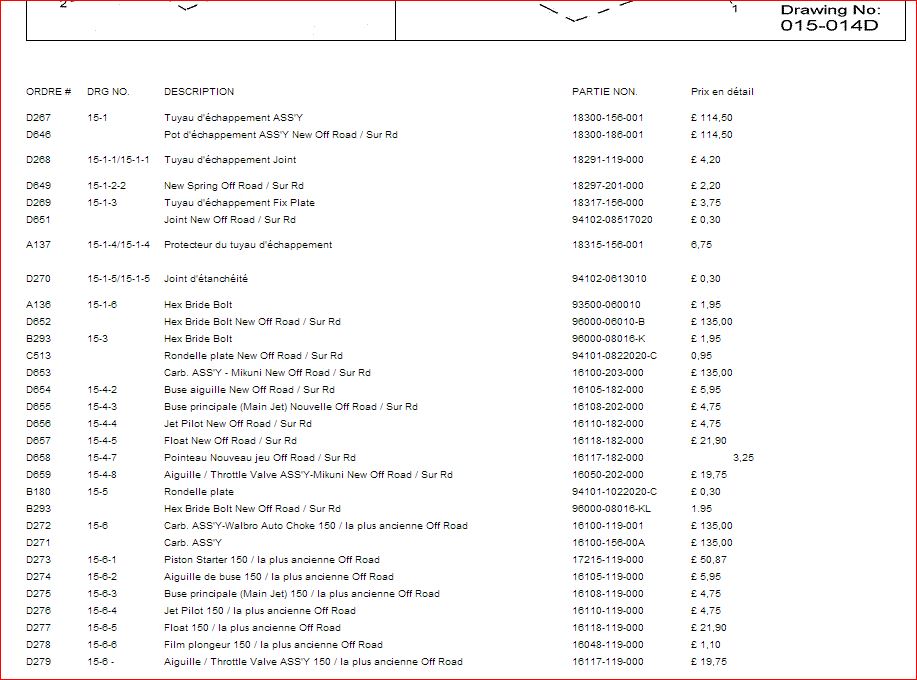Viewport: 917px width, 680px height.
Task: Select part number 16048-119-000
Action: [x=607, y=645]
